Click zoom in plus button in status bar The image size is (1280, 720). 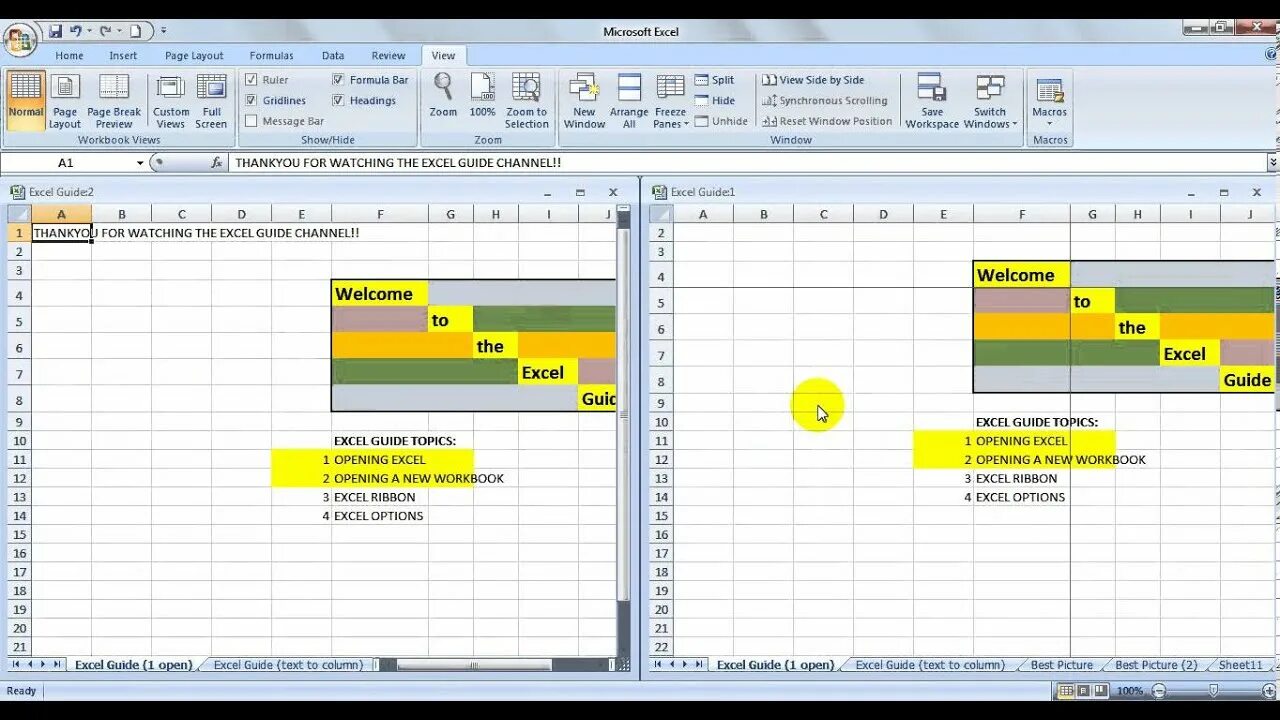(x=1269, y=691)
